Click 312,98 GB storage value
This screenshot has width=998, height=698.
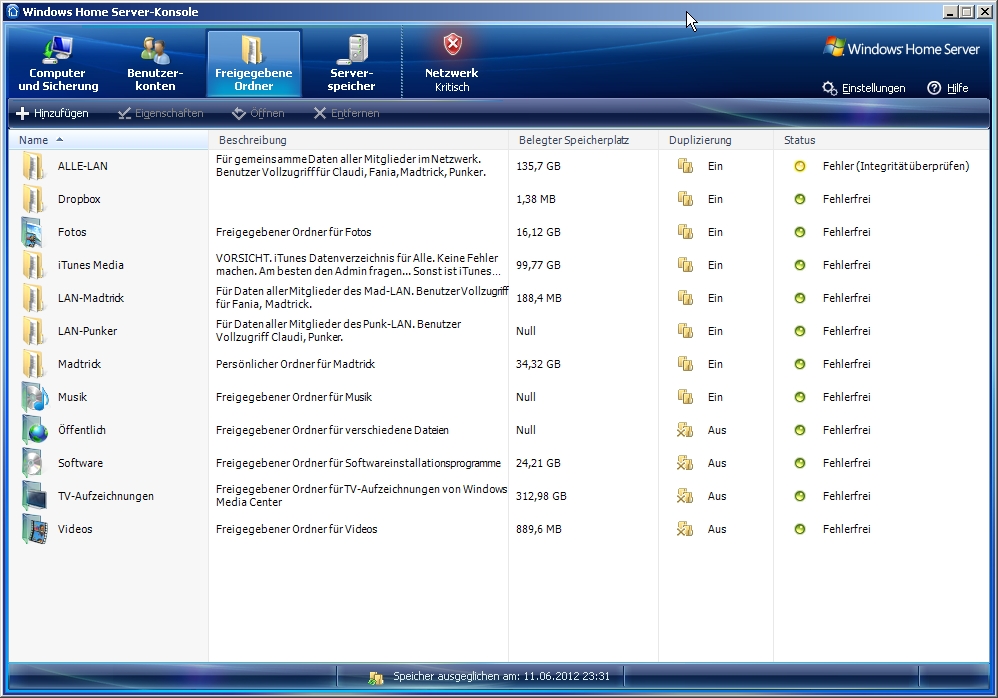(x=541, y=496)
